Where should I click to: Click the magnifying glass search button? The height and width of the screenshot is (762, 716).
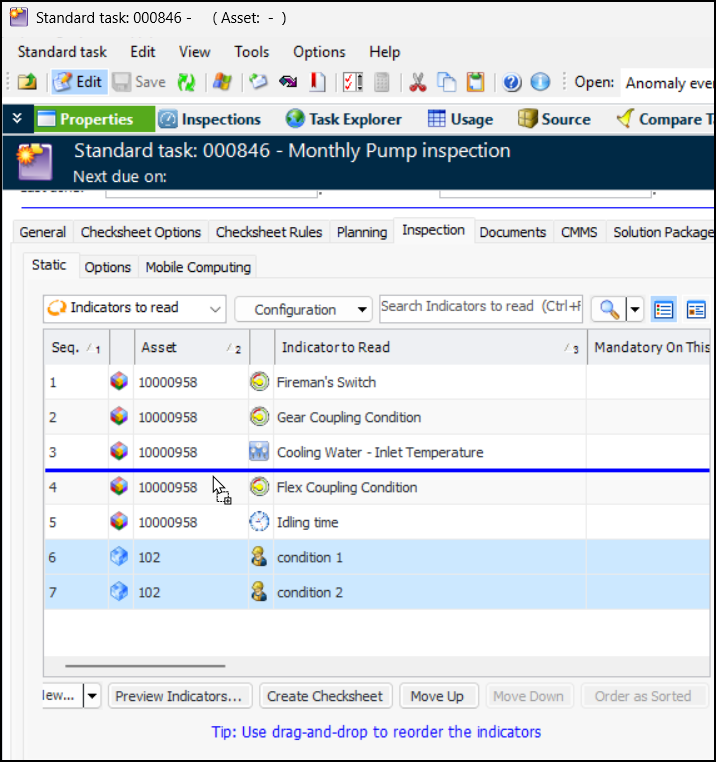coord(609,310)
